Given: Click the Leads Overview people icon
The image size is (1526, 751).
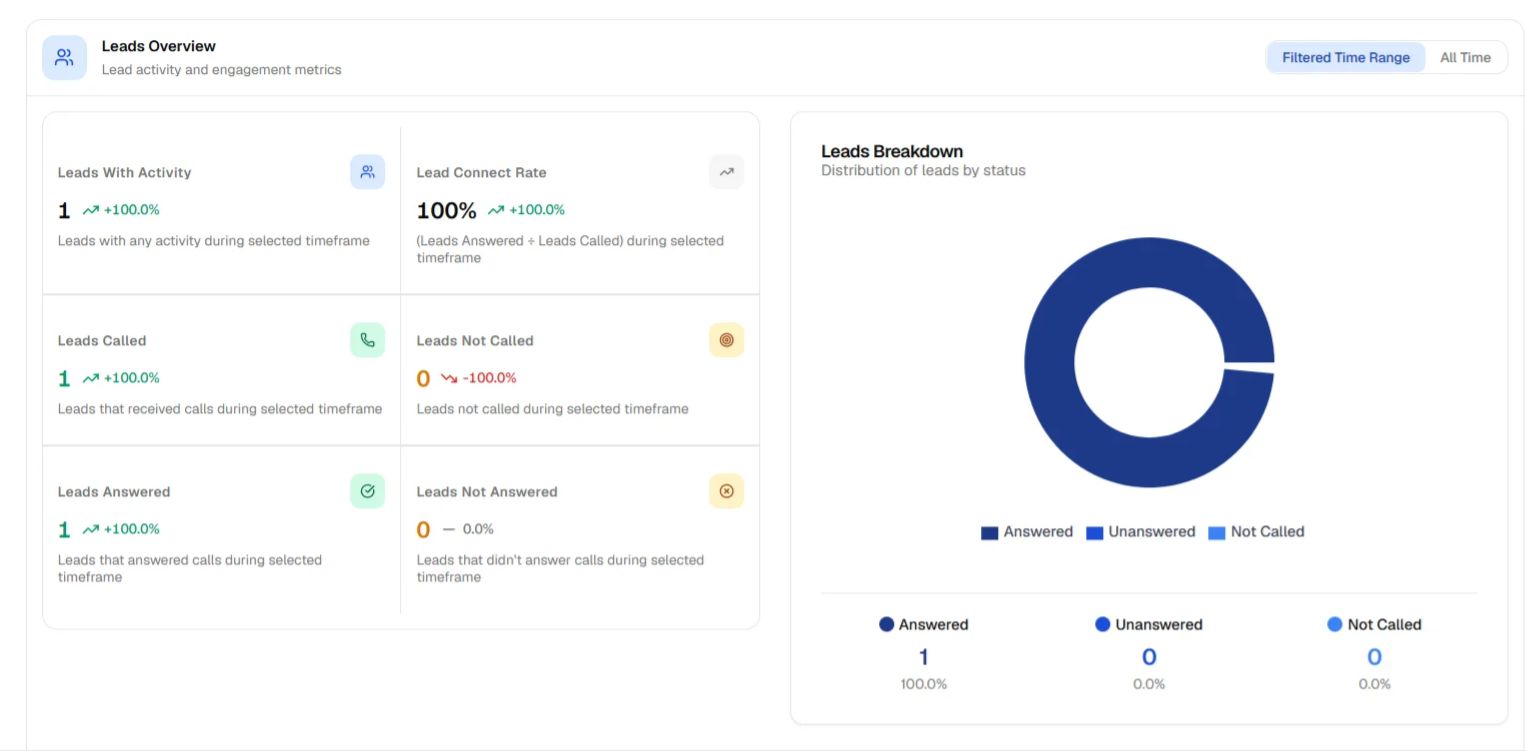Looking at the screenshot, I should point(64,57).
